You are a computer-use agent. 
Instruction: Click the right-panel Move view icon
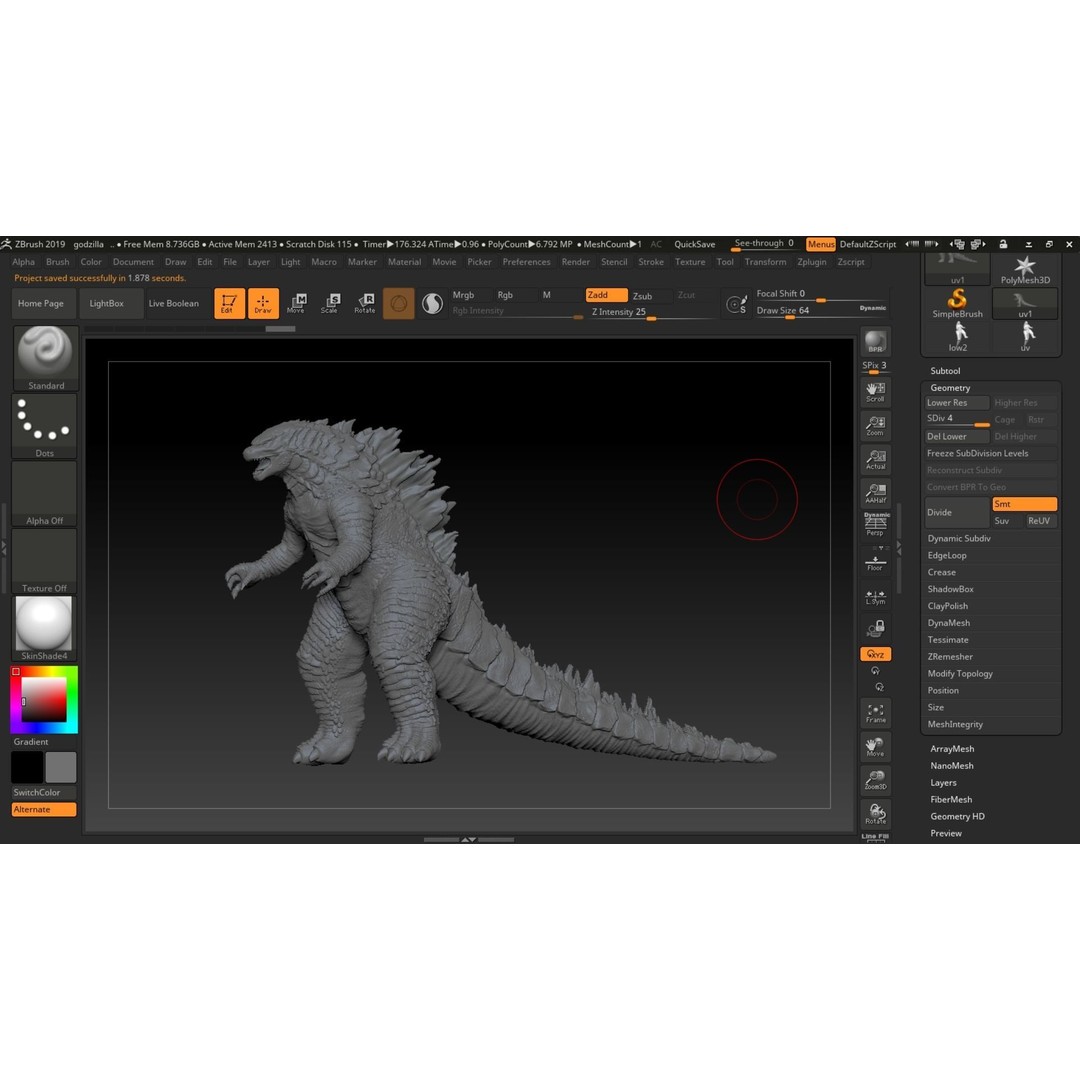pyautogui.click(x=875, y=747)
